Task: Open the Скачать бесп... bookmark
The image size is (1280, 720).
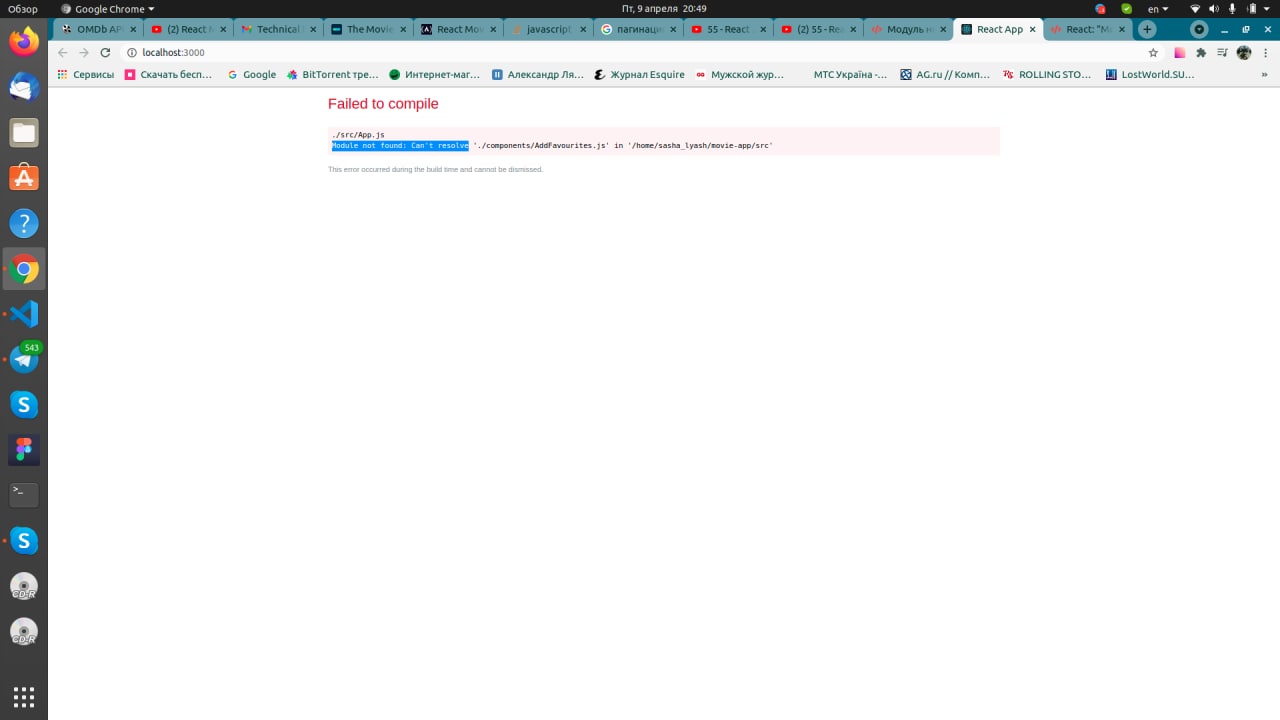Action: 168,74
